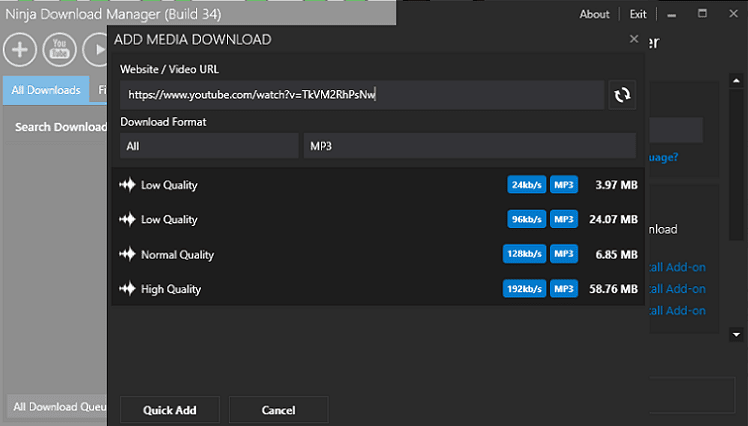Click the 24kb/s bitrate badge

click(x=527, y=185)
